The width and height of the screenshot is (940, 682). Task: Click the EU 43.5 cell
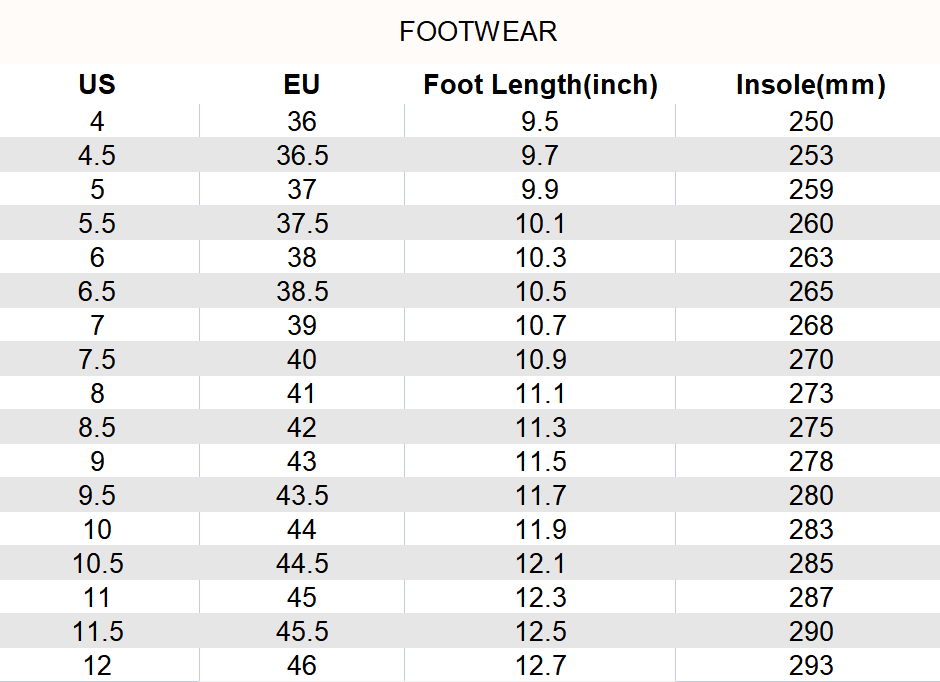(302, 496)
